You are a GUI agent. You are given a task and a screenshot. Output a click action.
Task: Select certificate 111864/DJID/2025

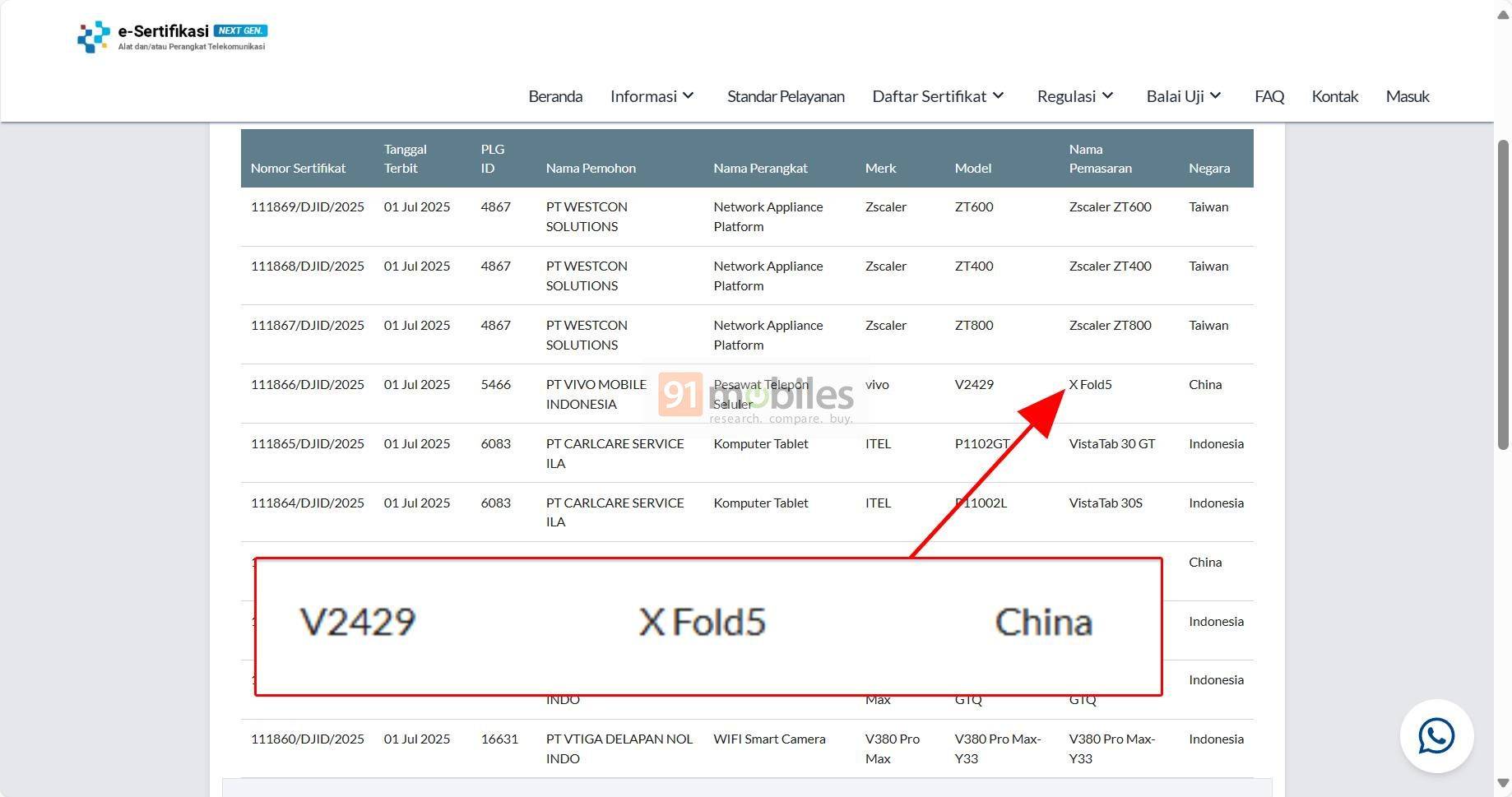[307, 503]
